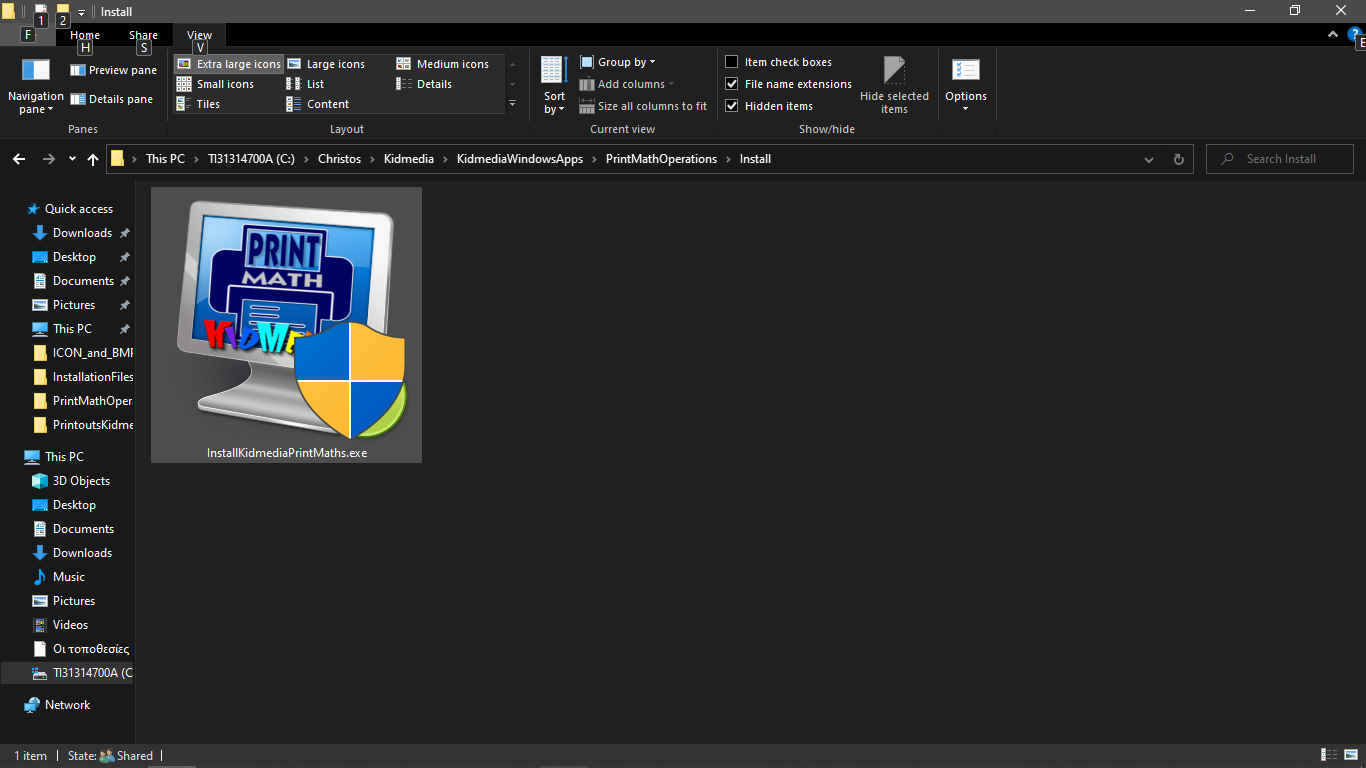Image resolution: width=1366 pixels, height=768 pixels.
Task: Go up one folder level
Action: (x=93, y=159)
